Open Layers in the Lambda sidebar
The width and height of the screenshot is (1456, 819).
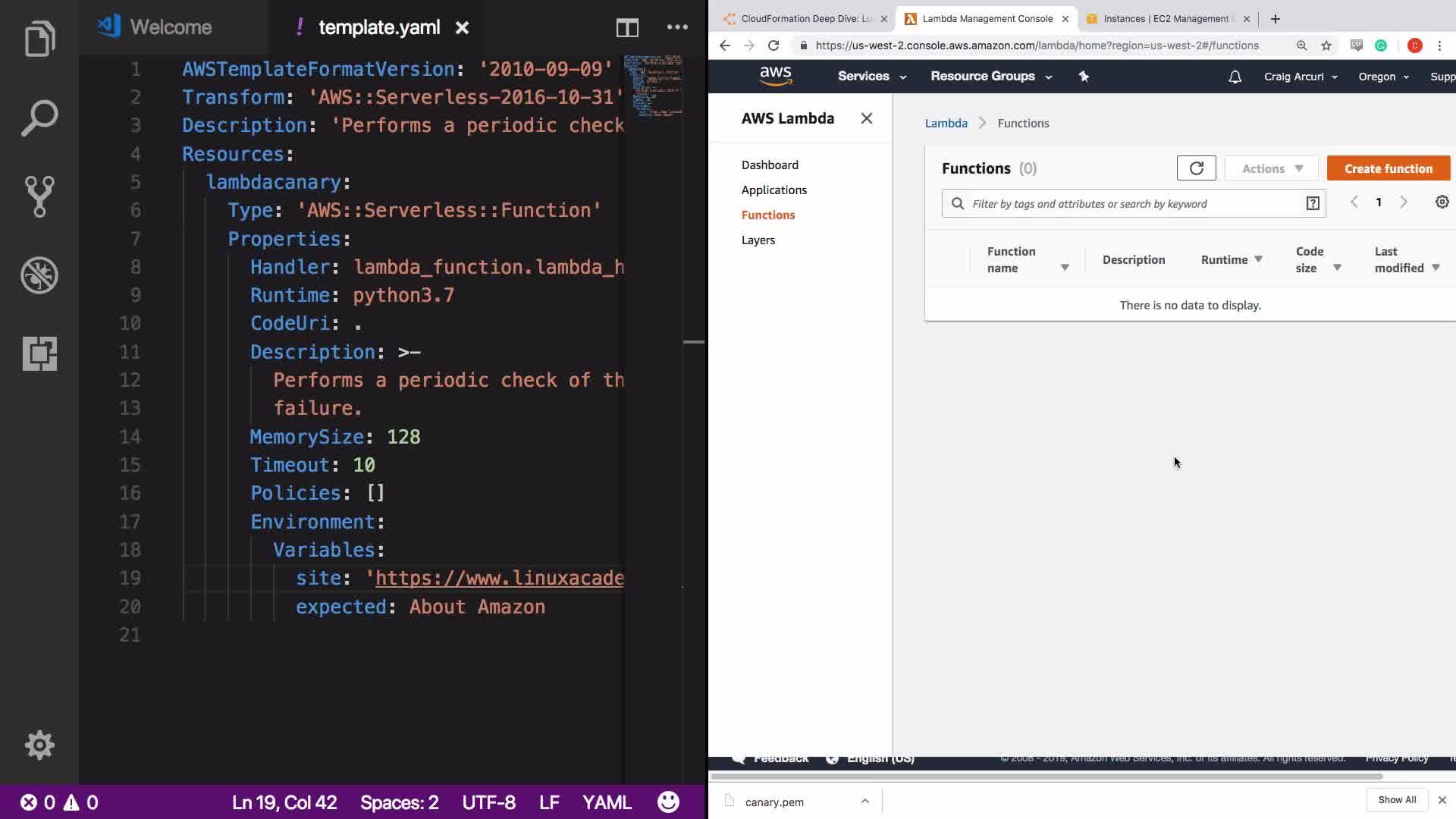point(758,240)
